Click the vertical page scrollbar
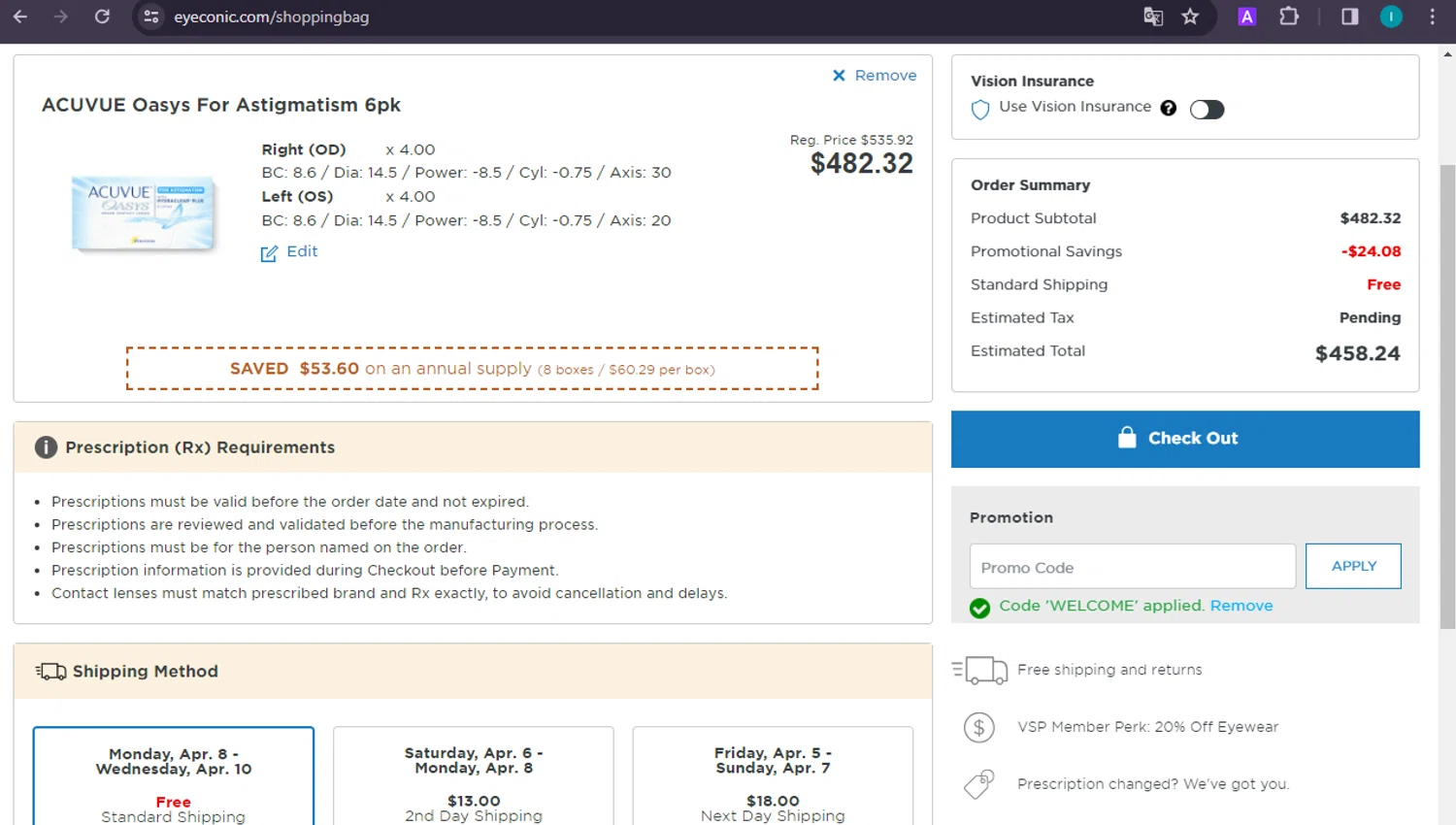 pos(1447,396)
